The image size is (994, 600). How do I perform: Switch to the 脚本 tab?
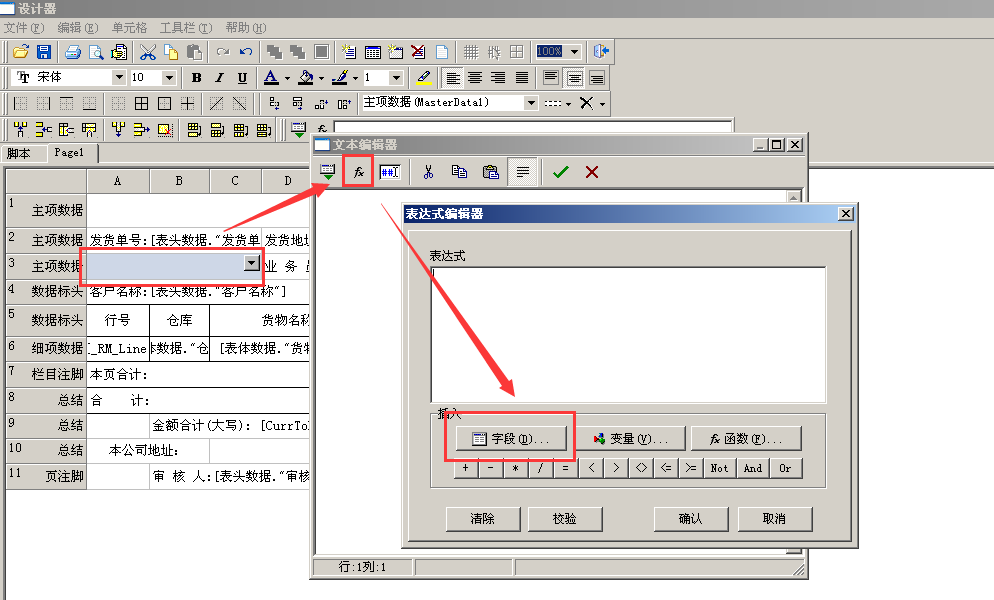[19, 153]
